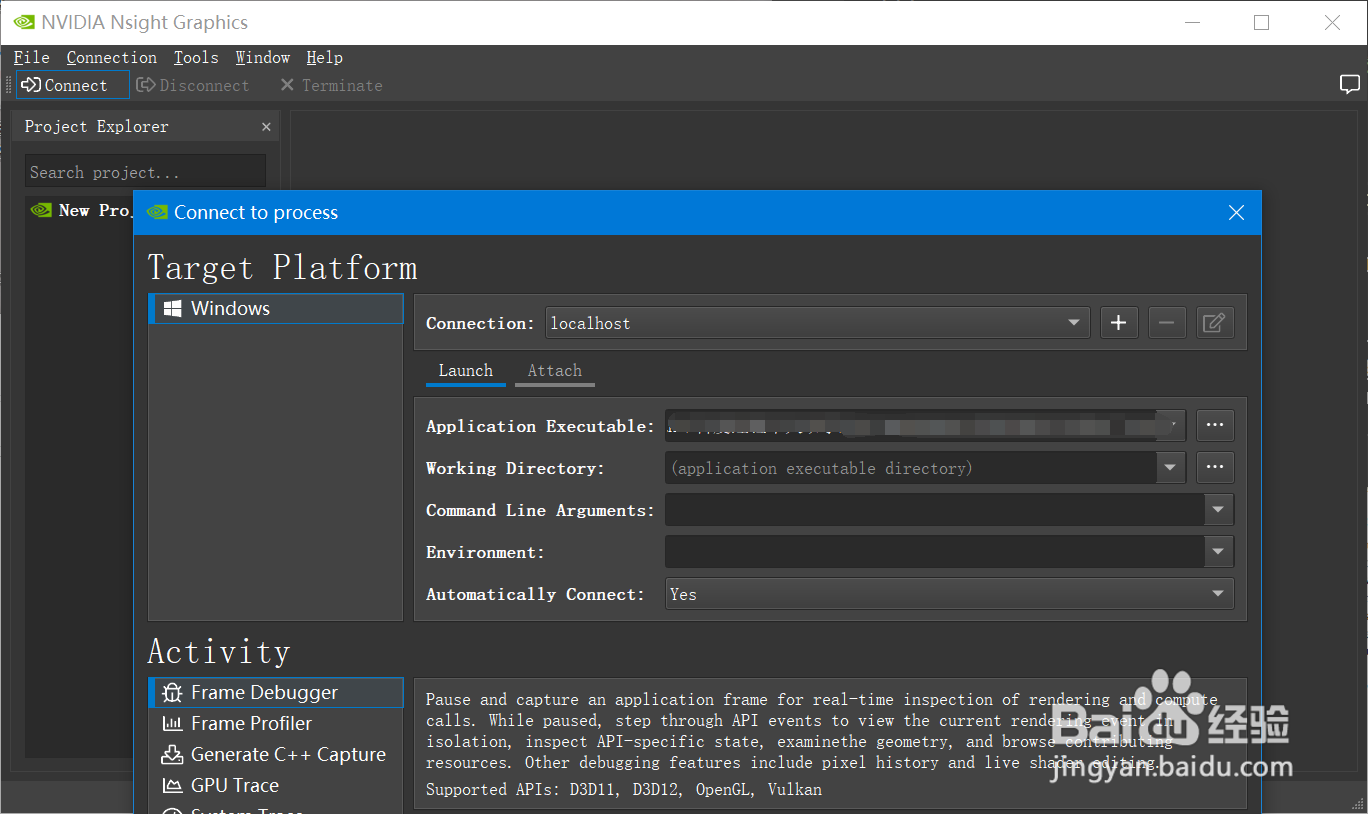Maximize the NVIDIA Nsight Graphics window
The height and width of the screenshot is (814, 1368).
click(1262, 22)
